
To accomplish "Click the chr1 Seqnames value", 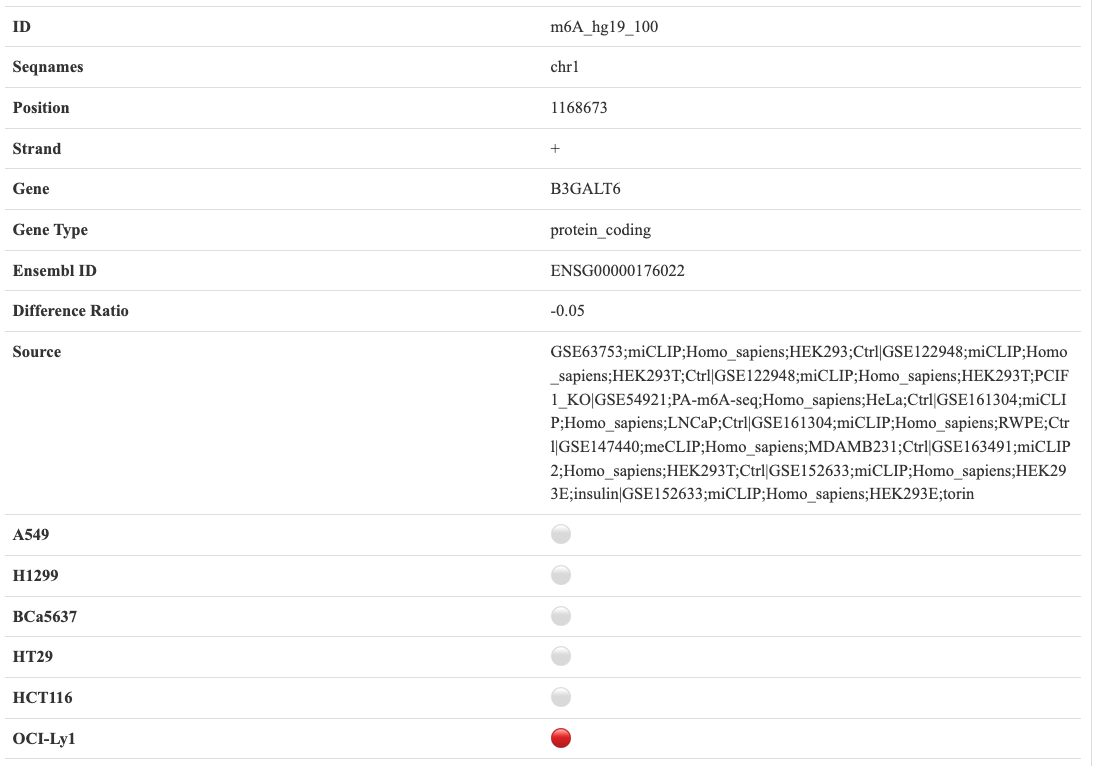I will [x=565, y=67].
